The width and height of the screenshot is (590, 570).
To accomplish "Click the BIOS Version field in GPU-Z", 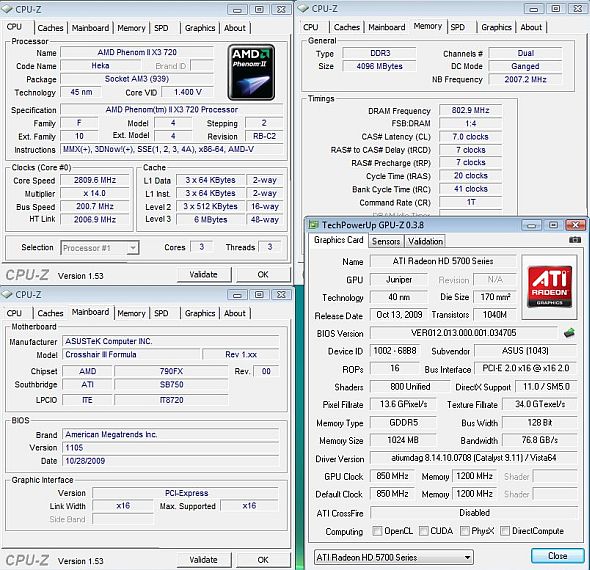I will [x=464, y=333].
